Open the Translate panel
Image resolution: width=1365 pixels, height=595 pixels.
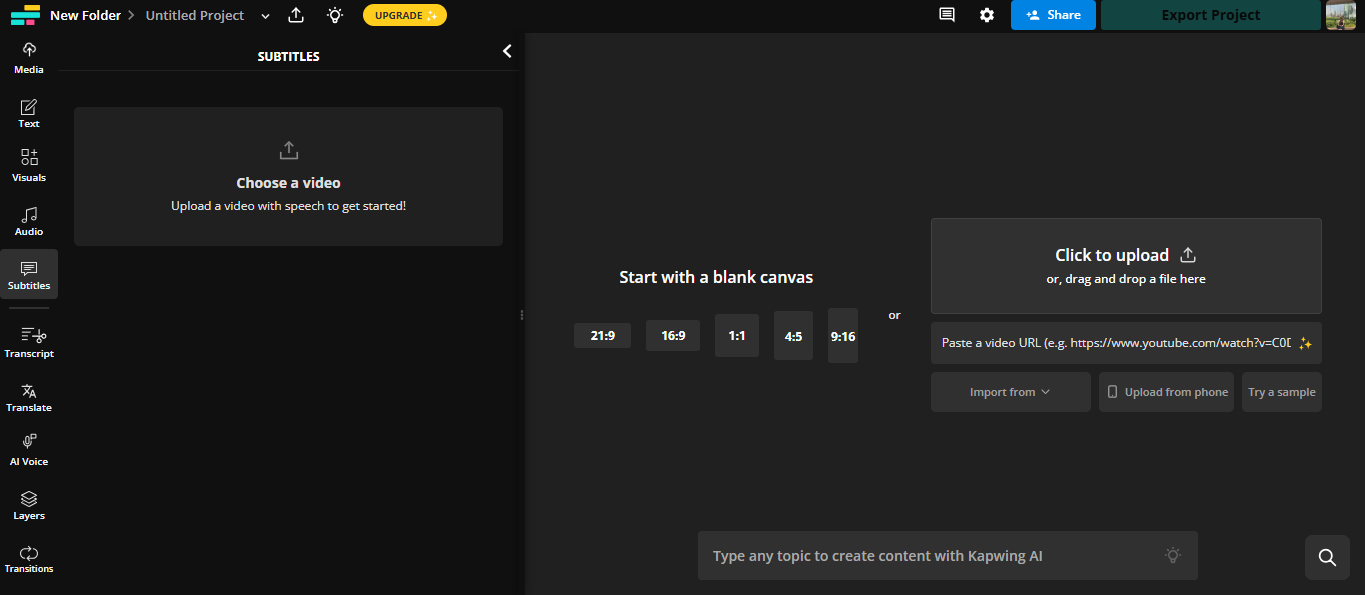(x=28, y=396)
